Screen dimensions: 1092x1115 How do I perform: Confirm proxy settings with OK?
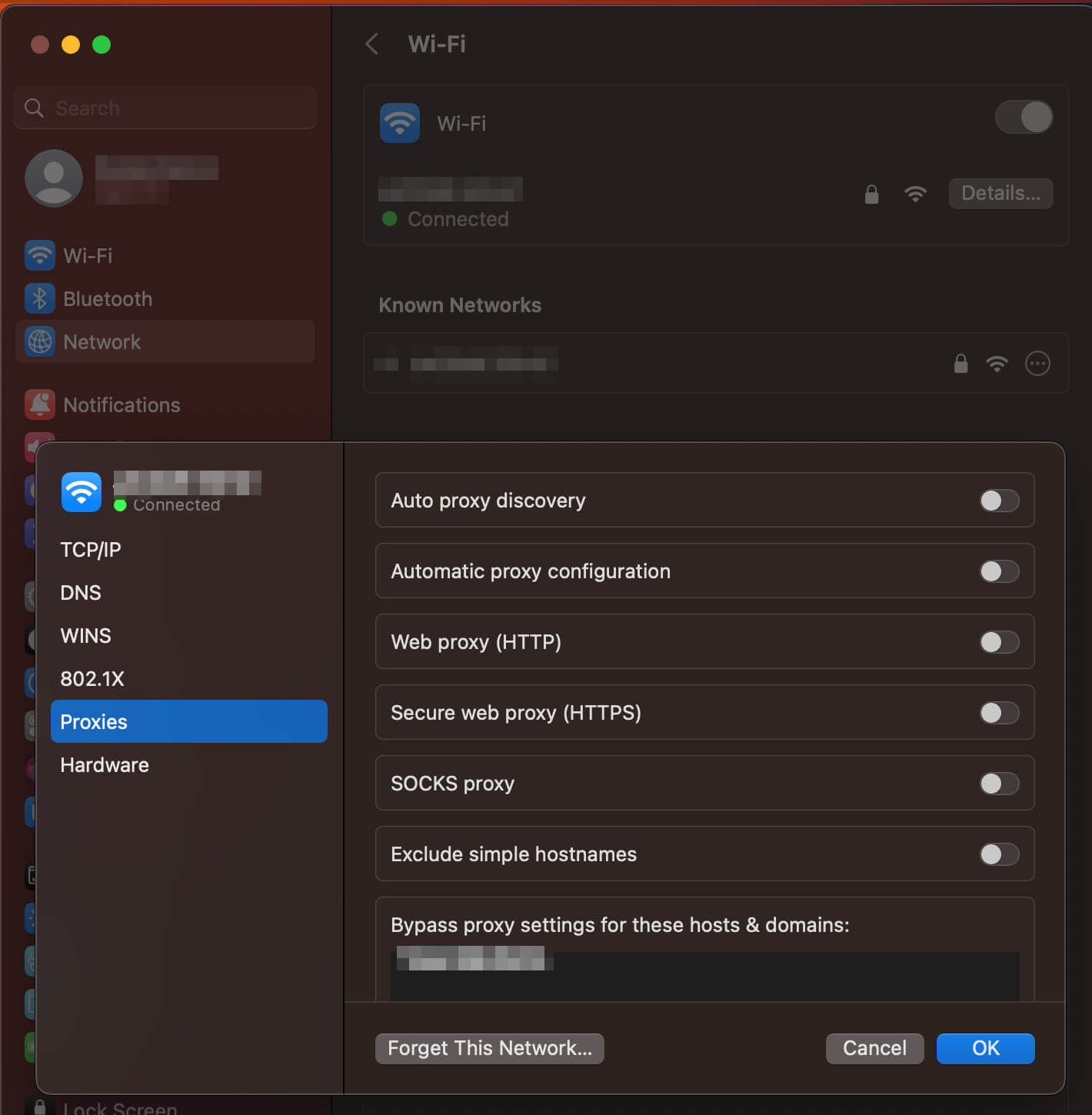985,1048
